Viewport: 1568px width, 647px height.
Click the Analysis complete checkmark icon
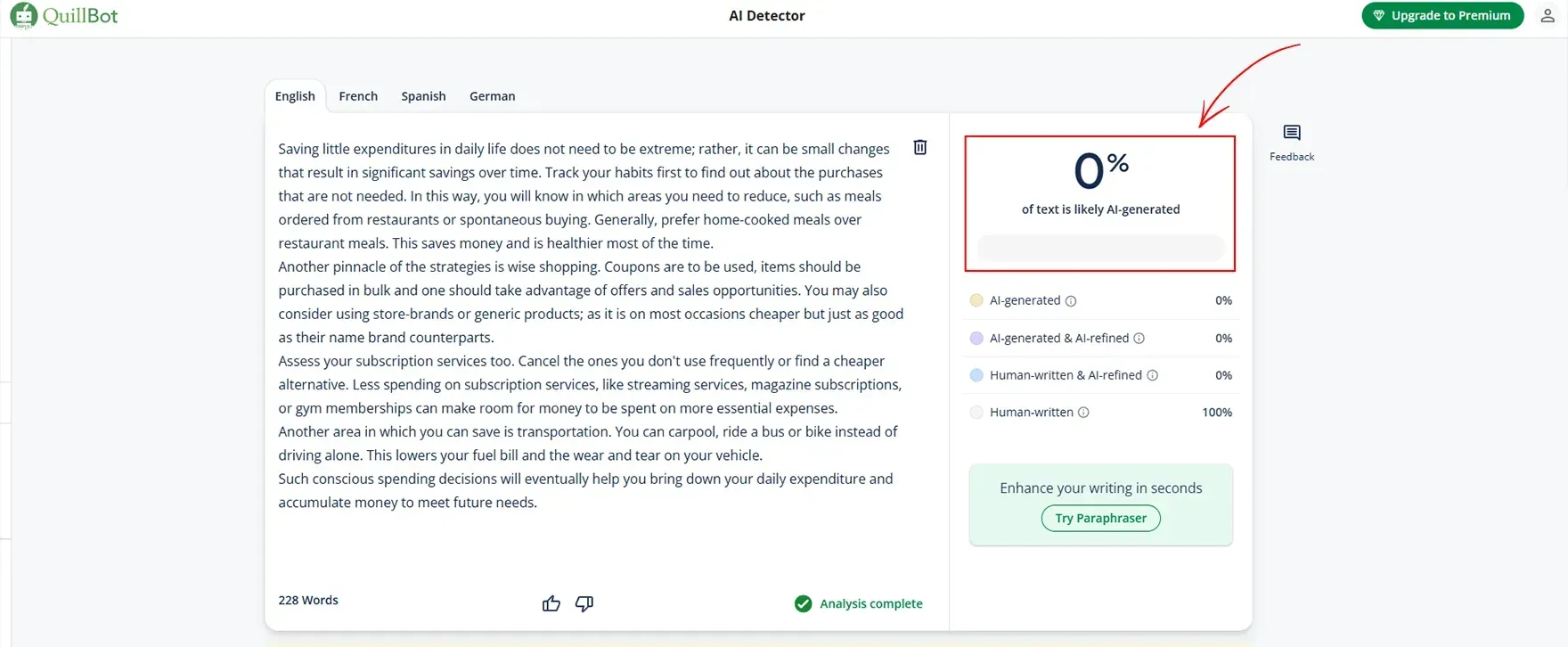(x=803, y=603)
